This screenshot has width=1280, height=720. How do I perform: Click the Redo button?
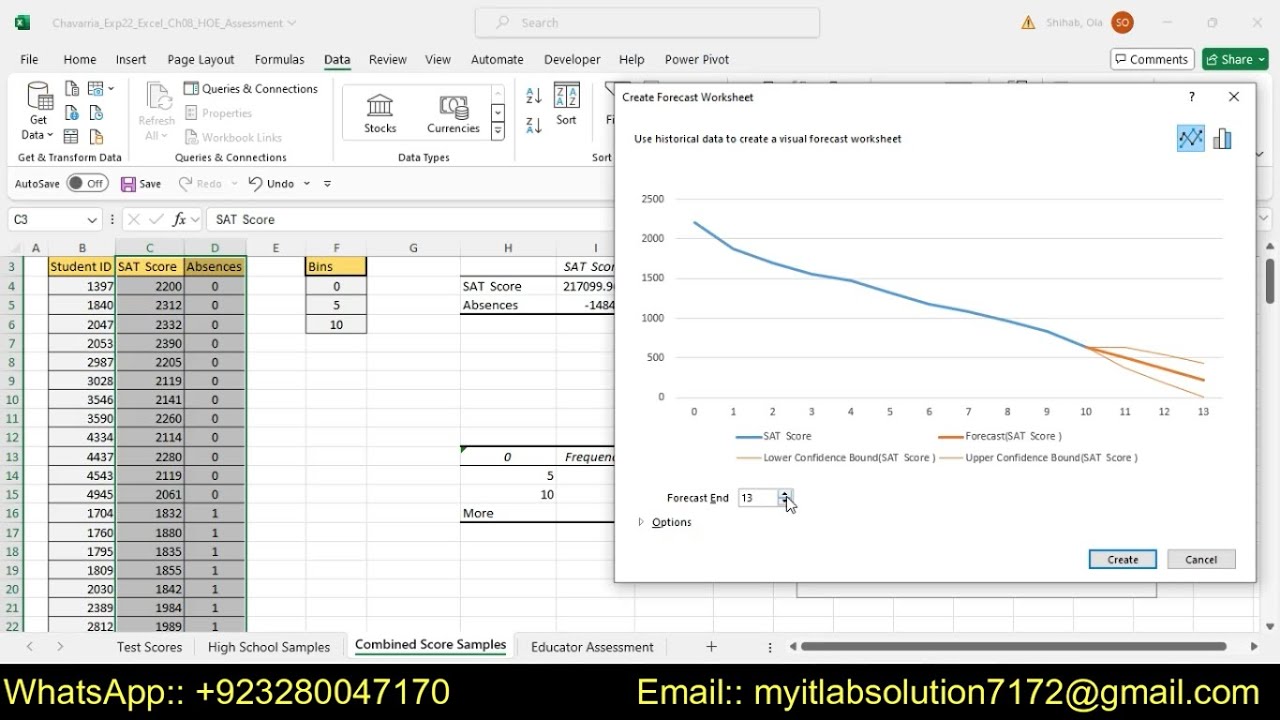click(x=199, y=184)
